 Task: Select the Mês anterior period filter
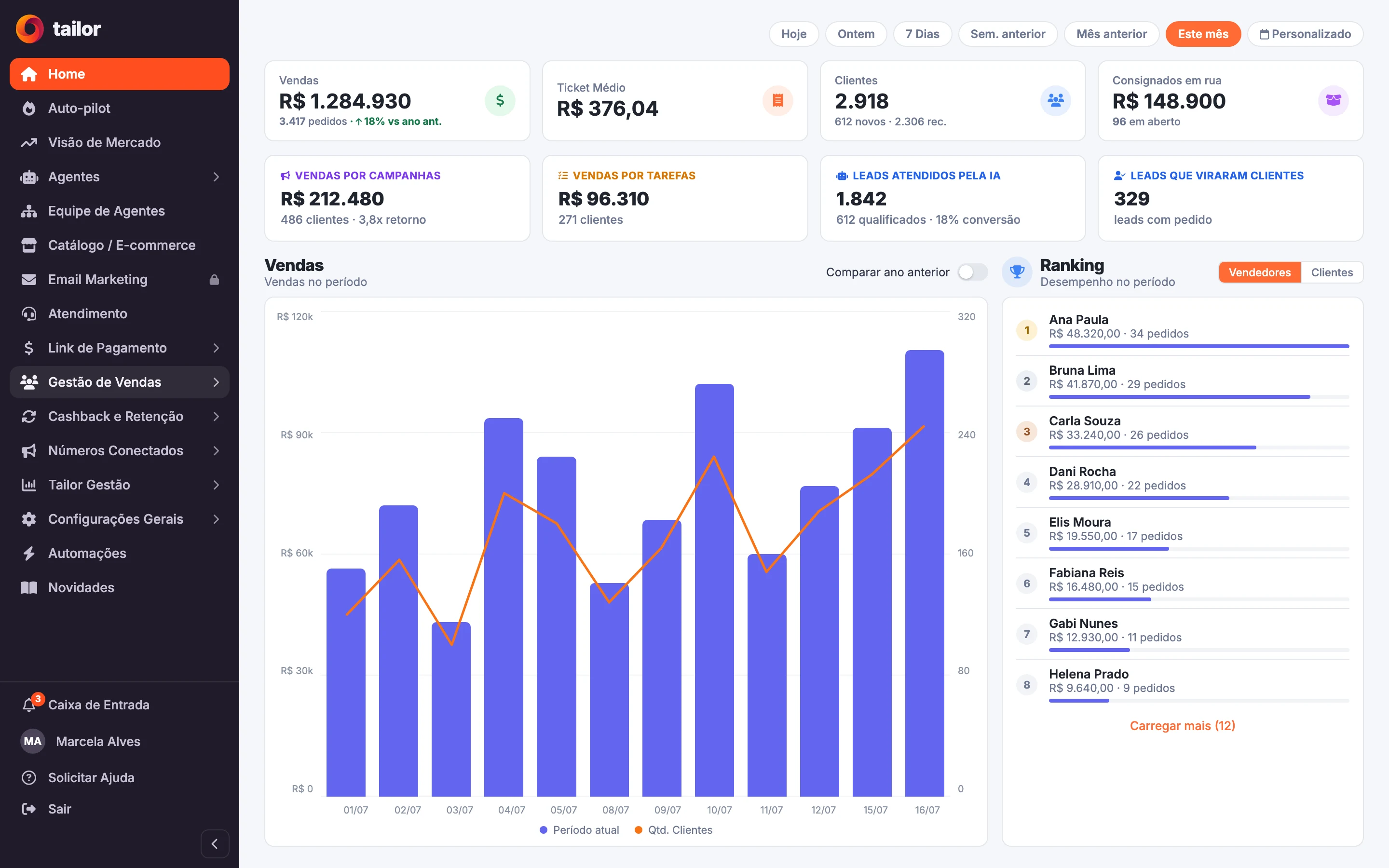(1112, 34)
